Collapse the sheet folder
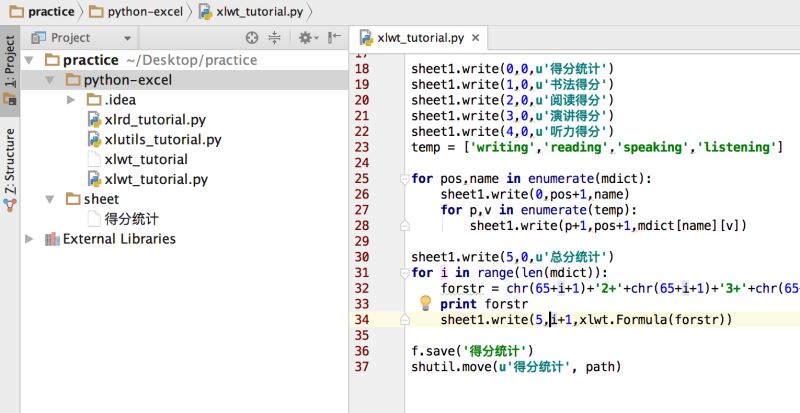 coord(49,199)
